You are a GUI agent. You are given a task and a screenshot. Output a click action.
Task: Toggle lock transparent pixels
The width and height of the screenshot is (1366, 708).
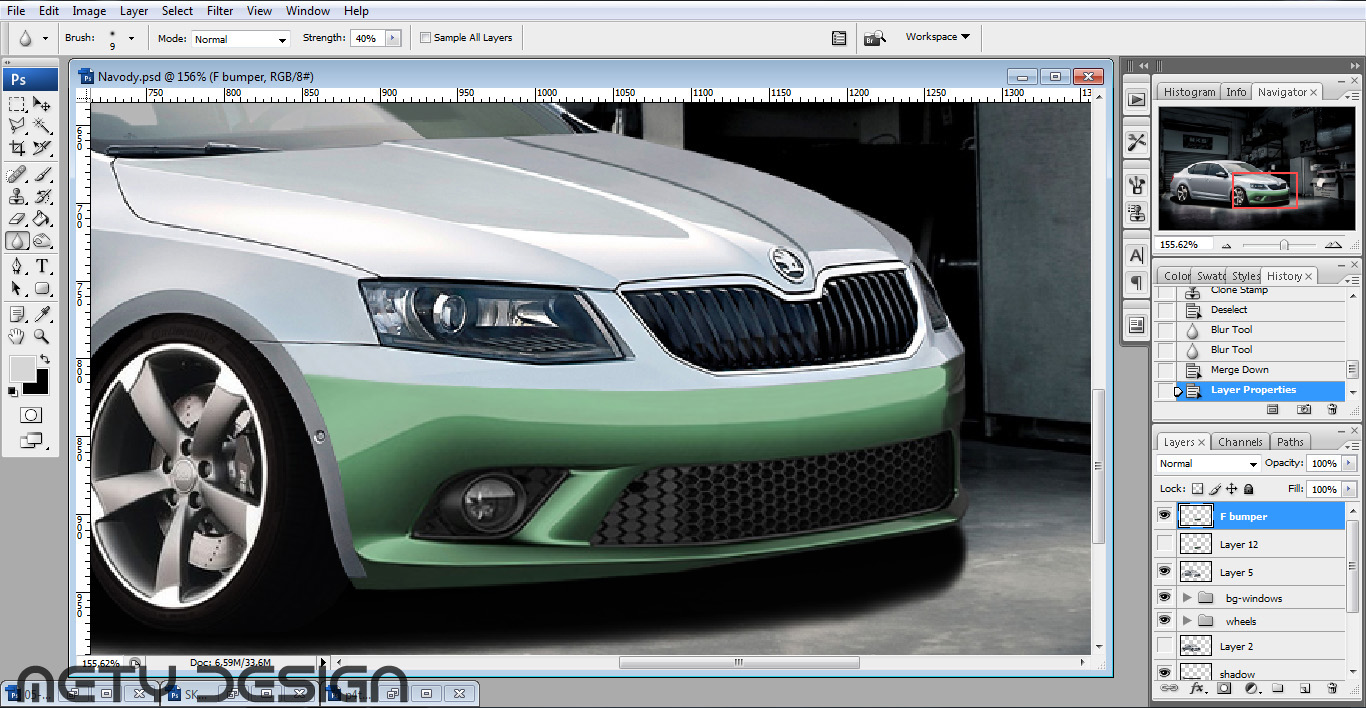pyautogui.click(x=1198, y=489)
